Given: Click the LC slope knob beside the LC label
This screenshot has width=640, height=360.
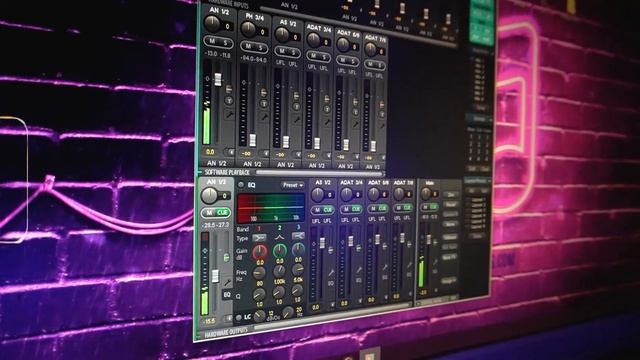Looking at the screenshot, I should coord(260,316).
